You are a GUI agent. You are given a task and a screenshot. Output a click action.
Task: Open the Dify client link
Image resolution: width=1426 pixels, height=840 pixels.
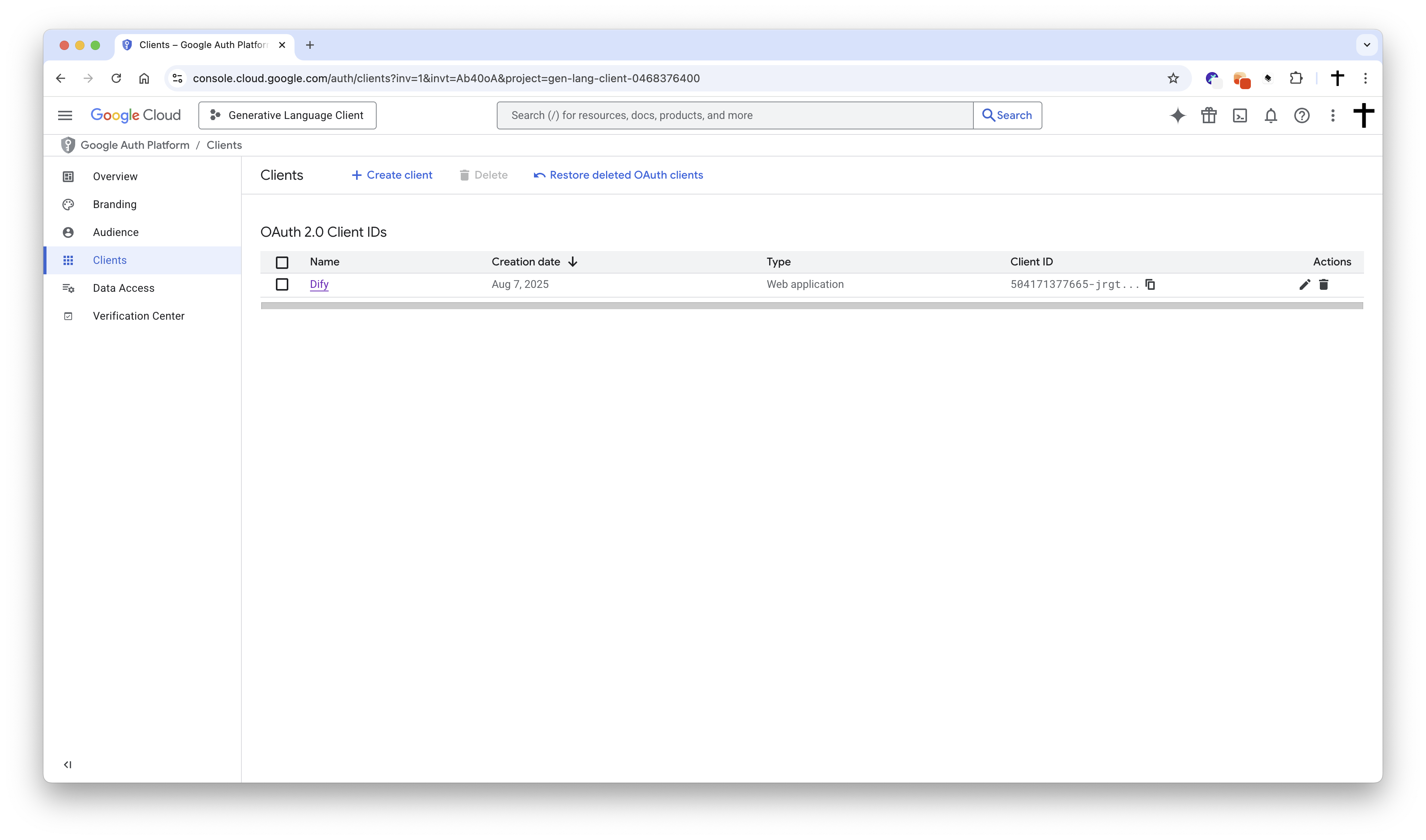319,284
